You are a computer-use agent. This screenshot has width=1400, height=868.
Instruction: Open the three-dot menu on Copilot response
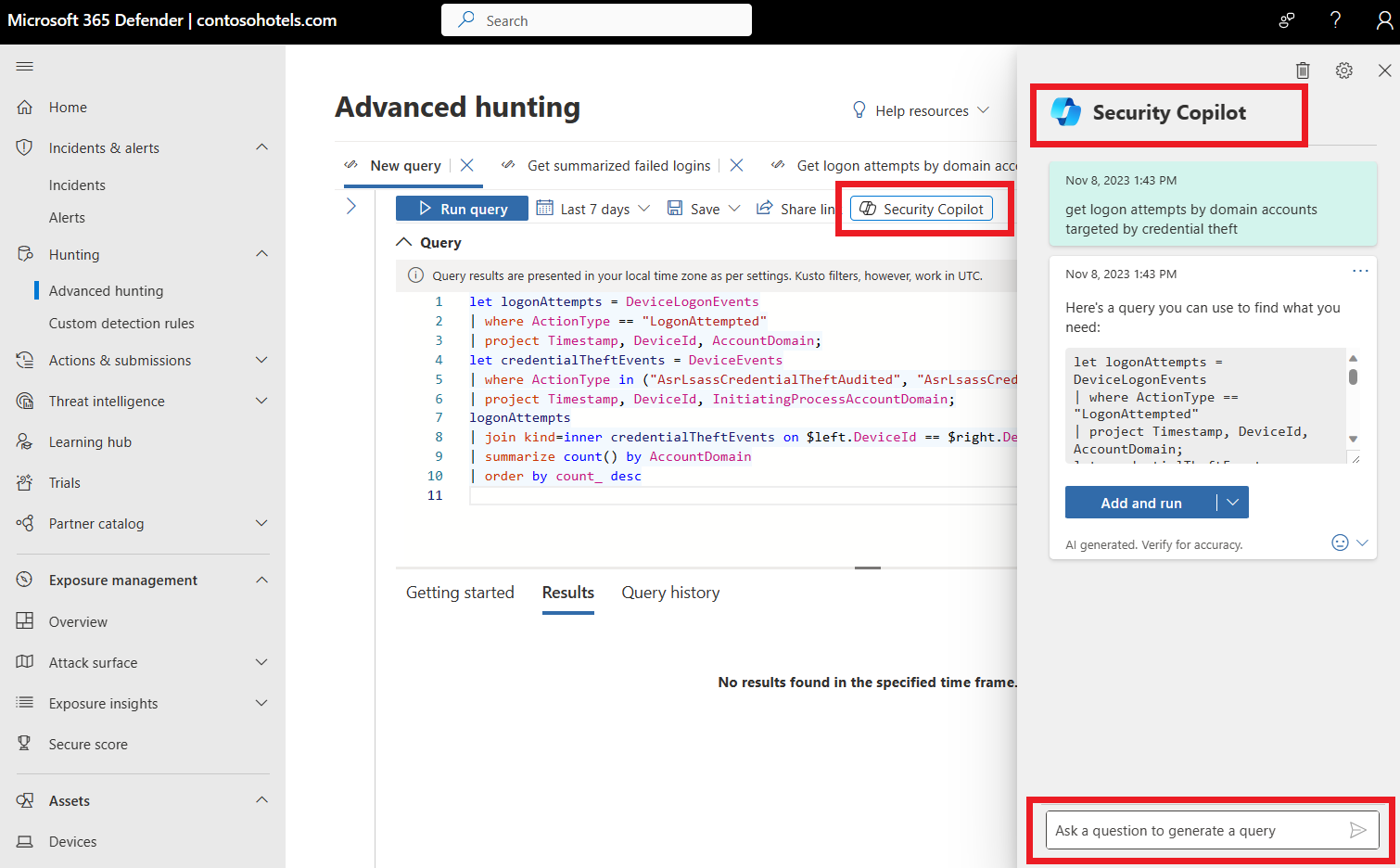click(x=1360, y=271)
